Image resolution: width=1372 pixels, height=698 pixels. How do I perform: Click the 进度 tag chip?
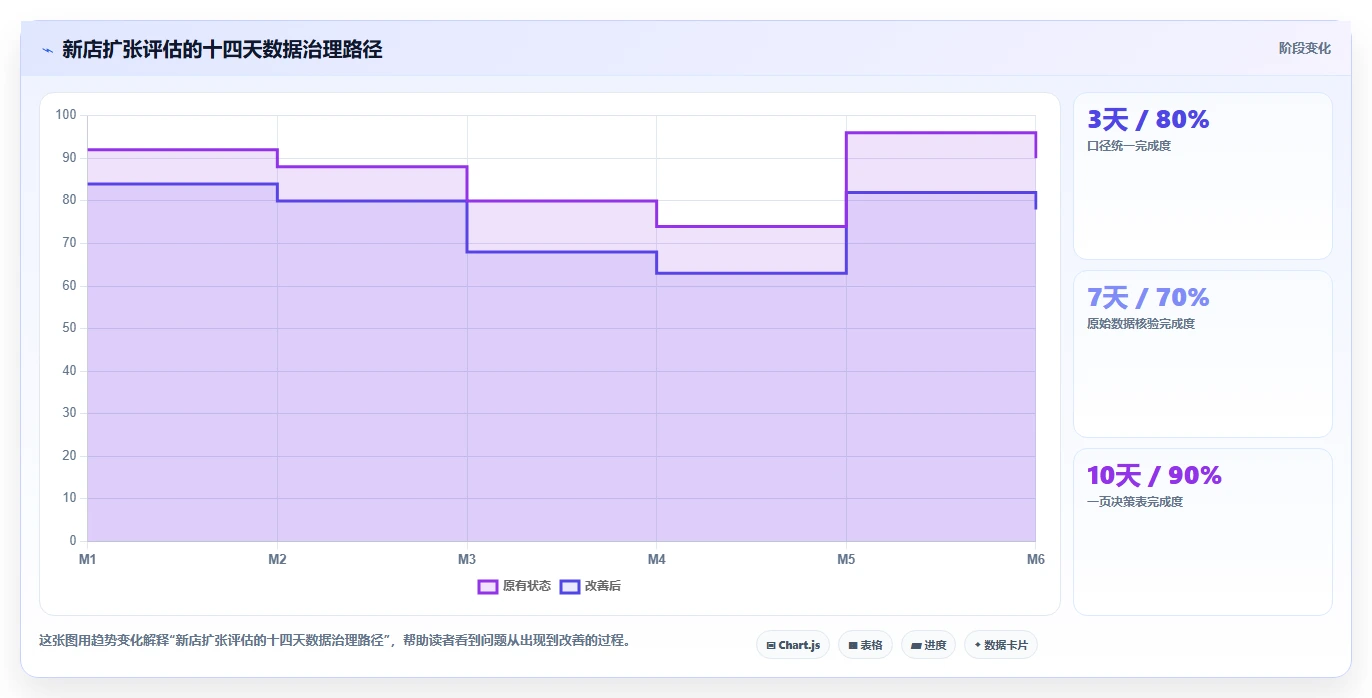coord(928,645)
